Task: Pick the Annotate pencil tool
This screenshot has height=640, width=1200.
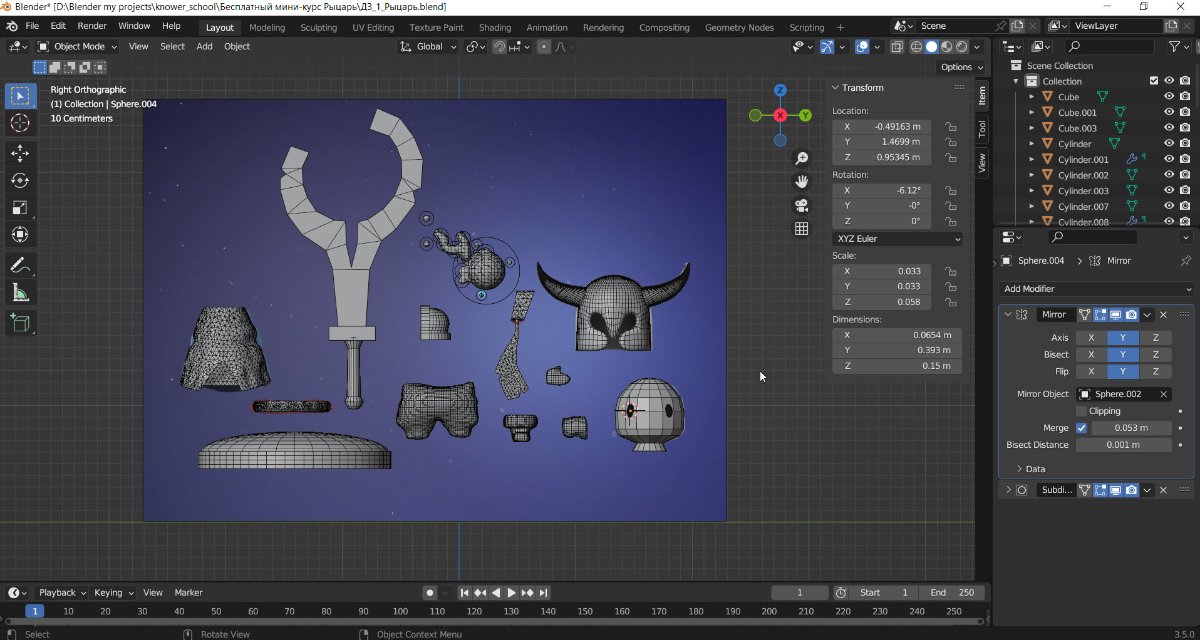Action: 19,265
